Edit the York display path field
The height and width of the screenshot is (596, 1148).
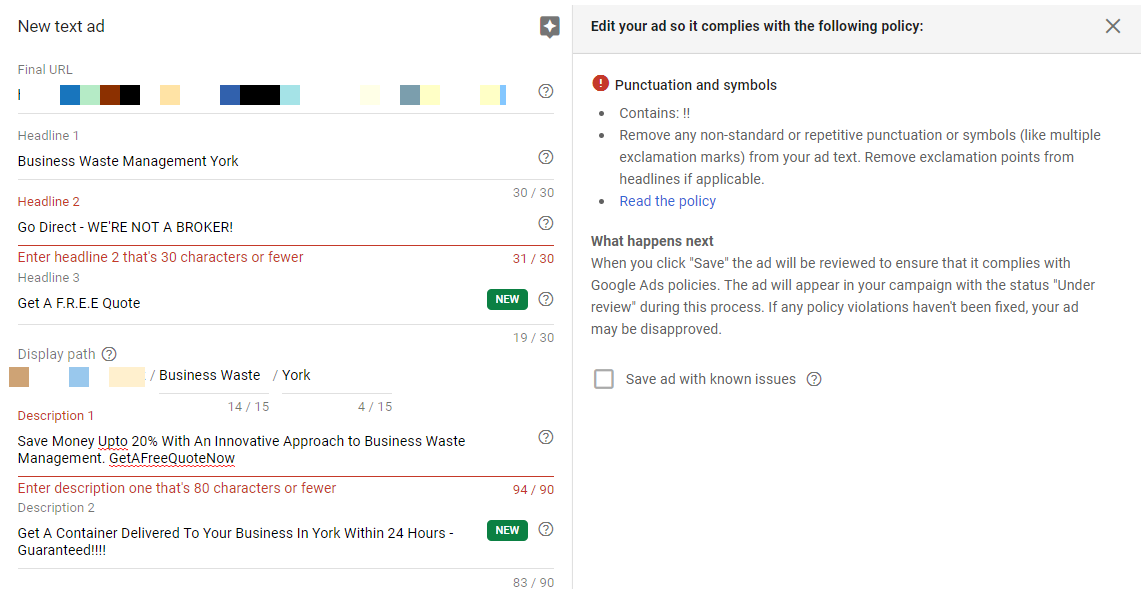(x=330, y=376)
